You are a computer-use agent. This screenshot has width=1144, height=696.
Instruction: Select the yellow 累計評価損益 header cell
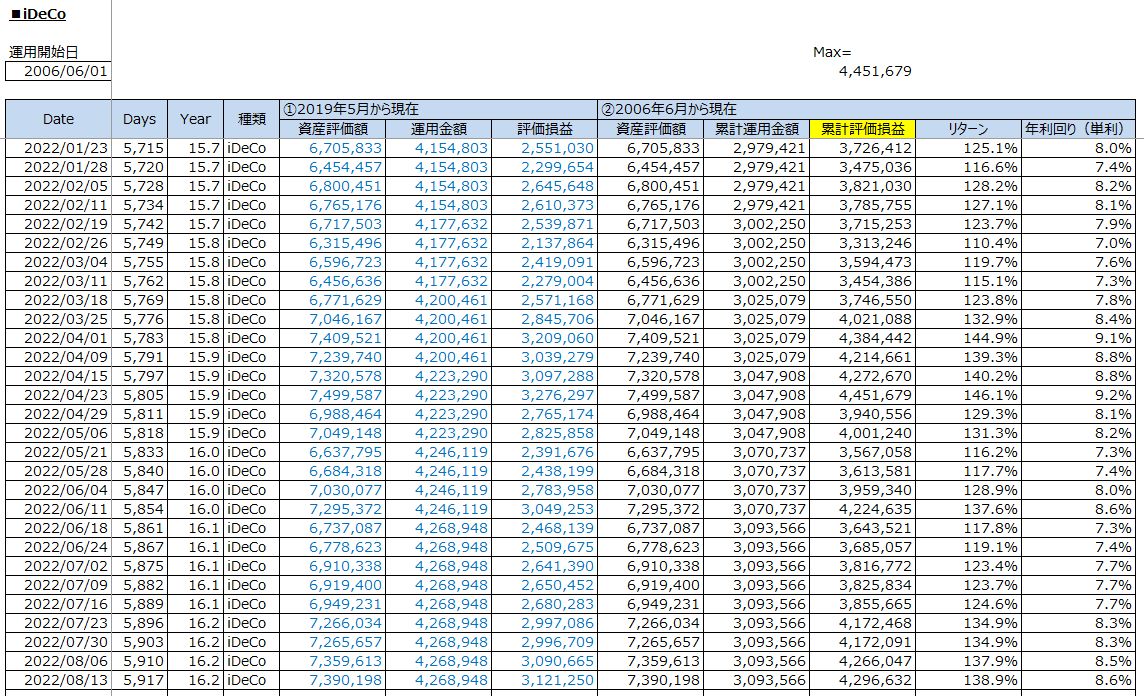pos(862,129)
